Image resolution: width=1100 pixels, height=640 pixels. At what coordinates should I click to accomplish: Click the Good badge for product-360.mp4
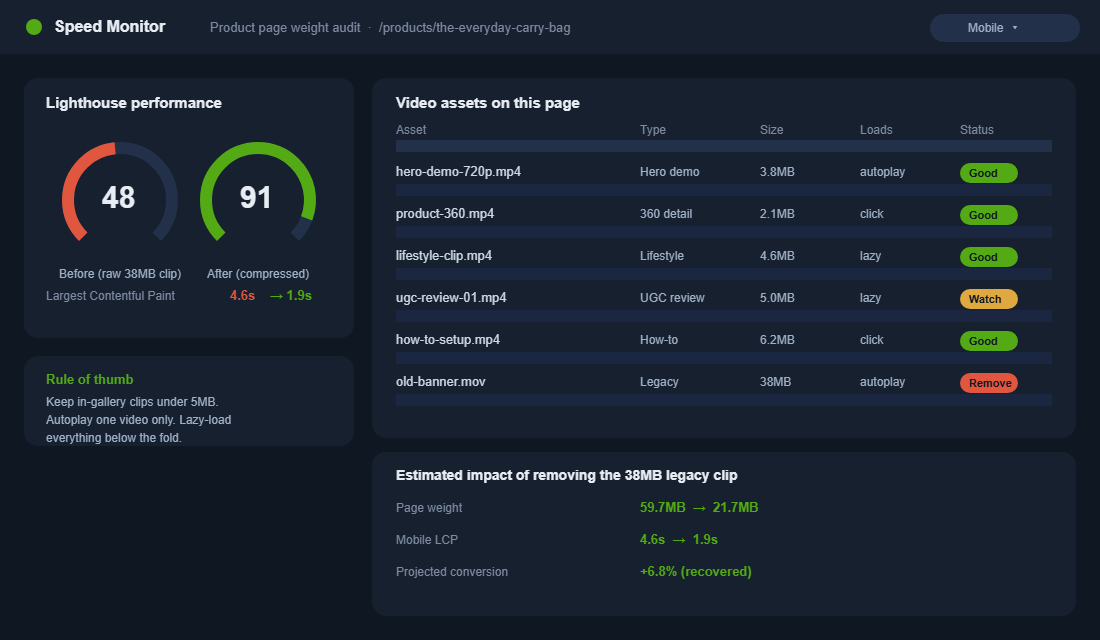[x=988, y=215]
